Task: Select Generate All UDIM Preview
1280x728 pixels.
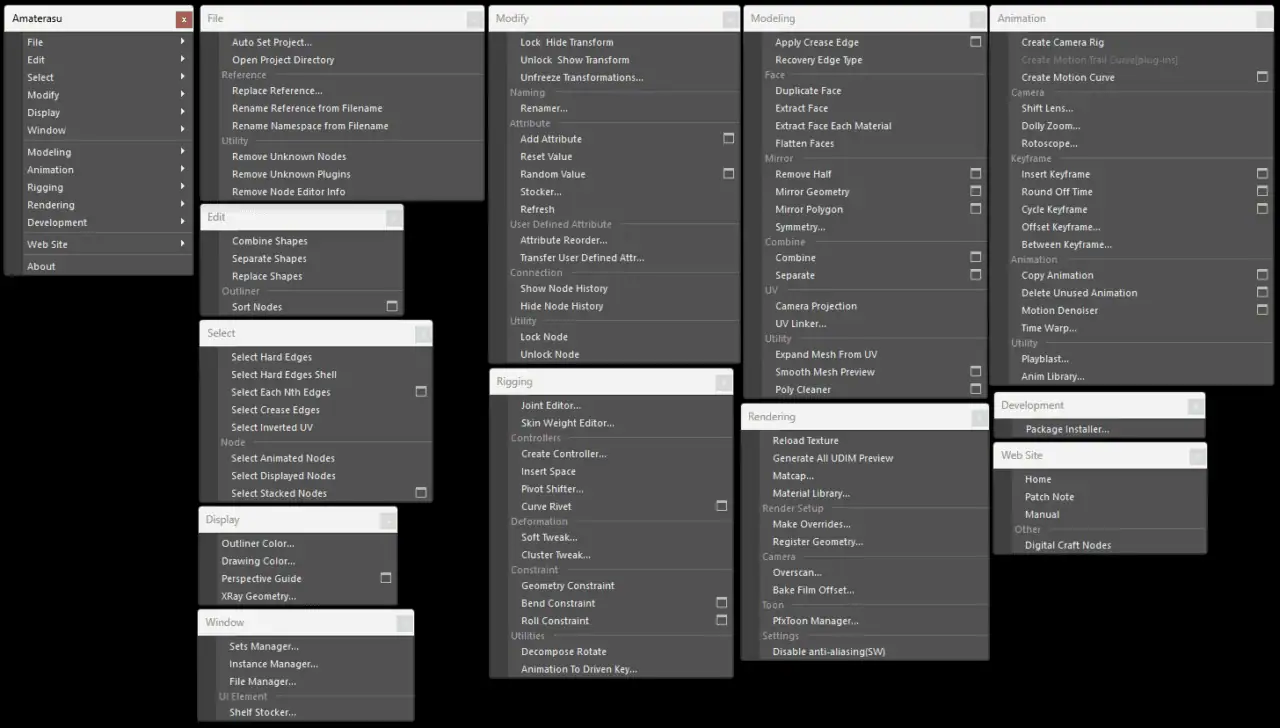Action: coord(832,458)
